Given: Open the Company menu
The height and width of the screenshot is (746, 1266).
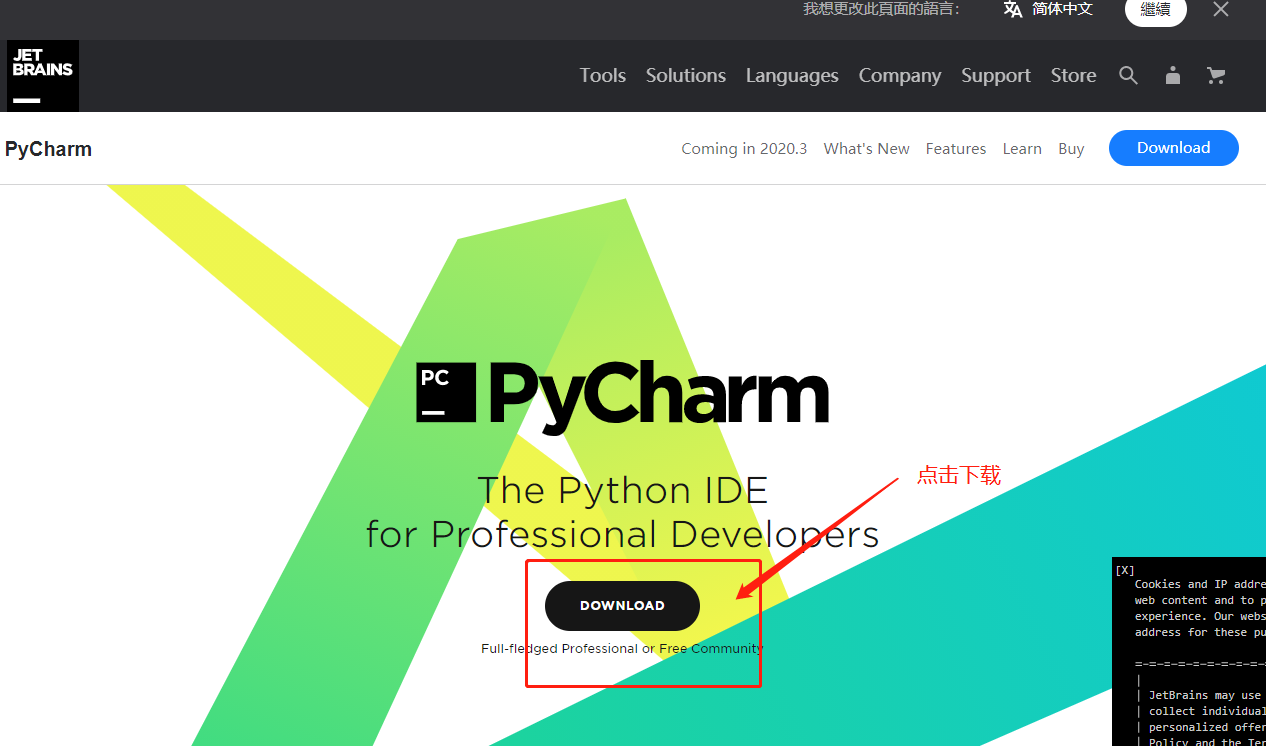Looking at the screenshot, I should click(900, 76).
